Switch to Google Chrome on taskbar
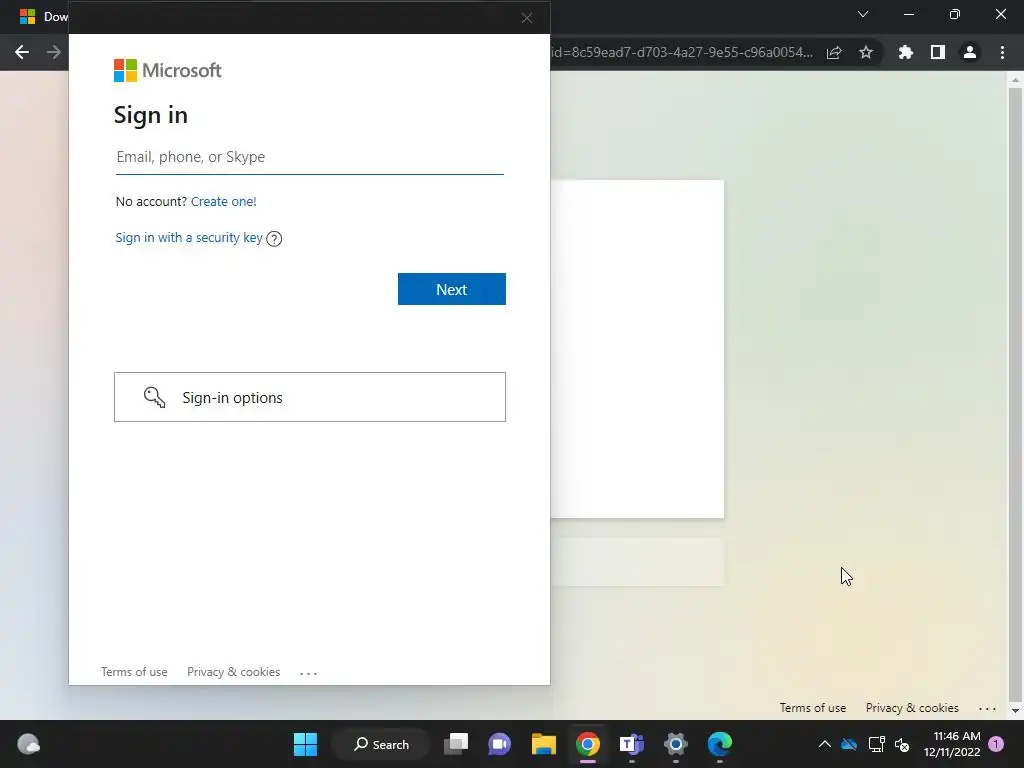 tap(588, 744)
